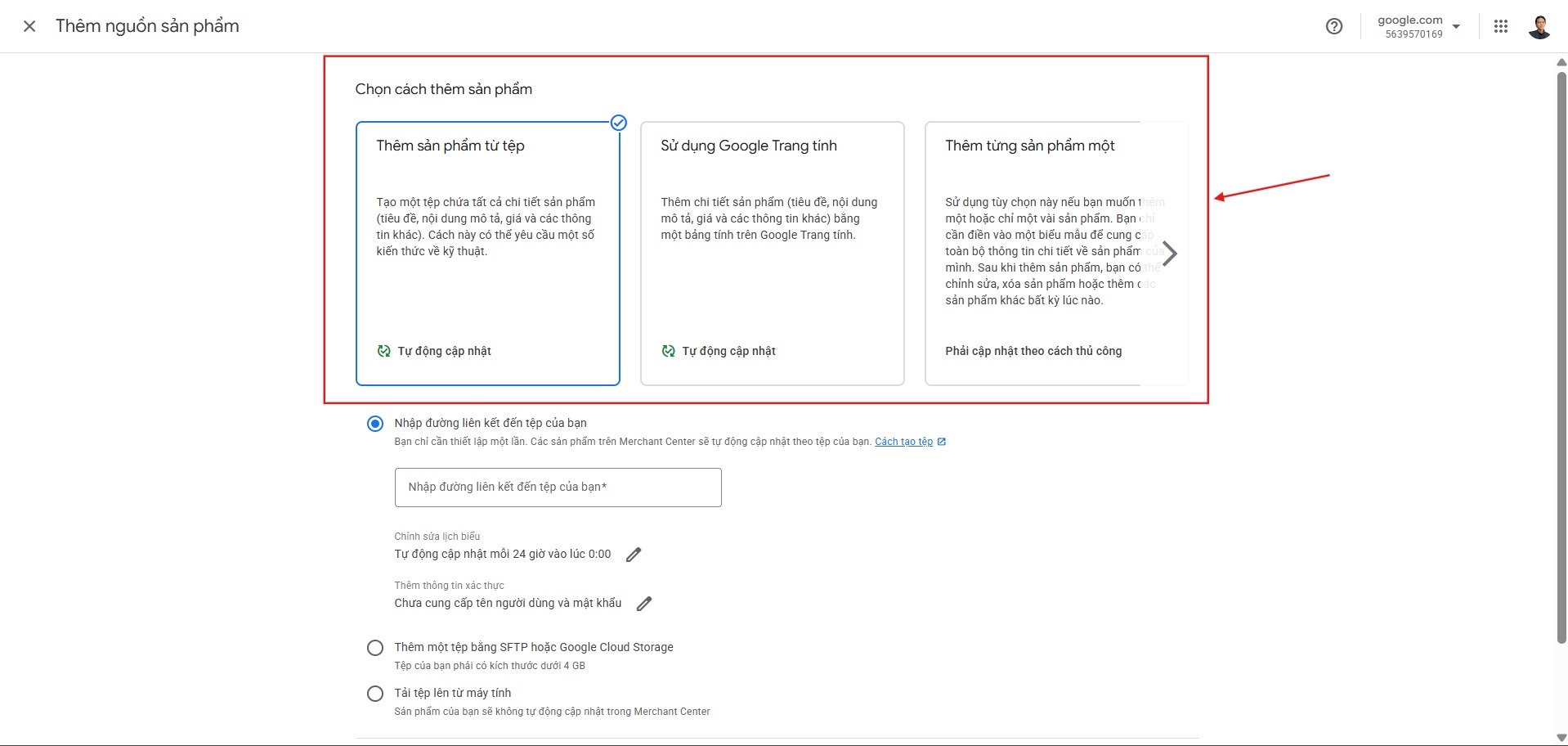Open the Cách tạo tệp link
1568x746 pixels.
point(903,442)
